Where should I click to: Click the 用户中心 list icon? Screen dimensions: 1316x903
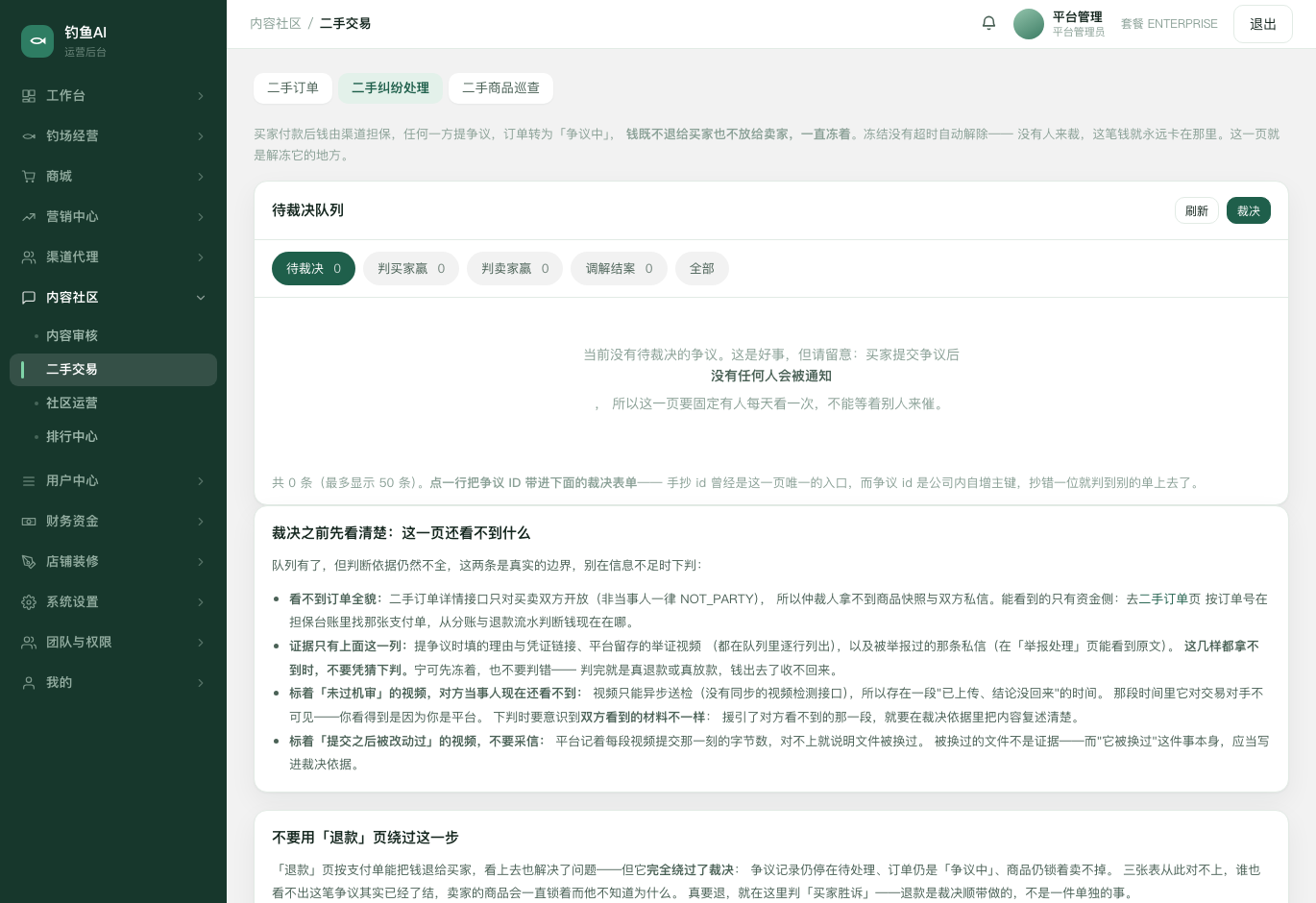pos(29,481)
